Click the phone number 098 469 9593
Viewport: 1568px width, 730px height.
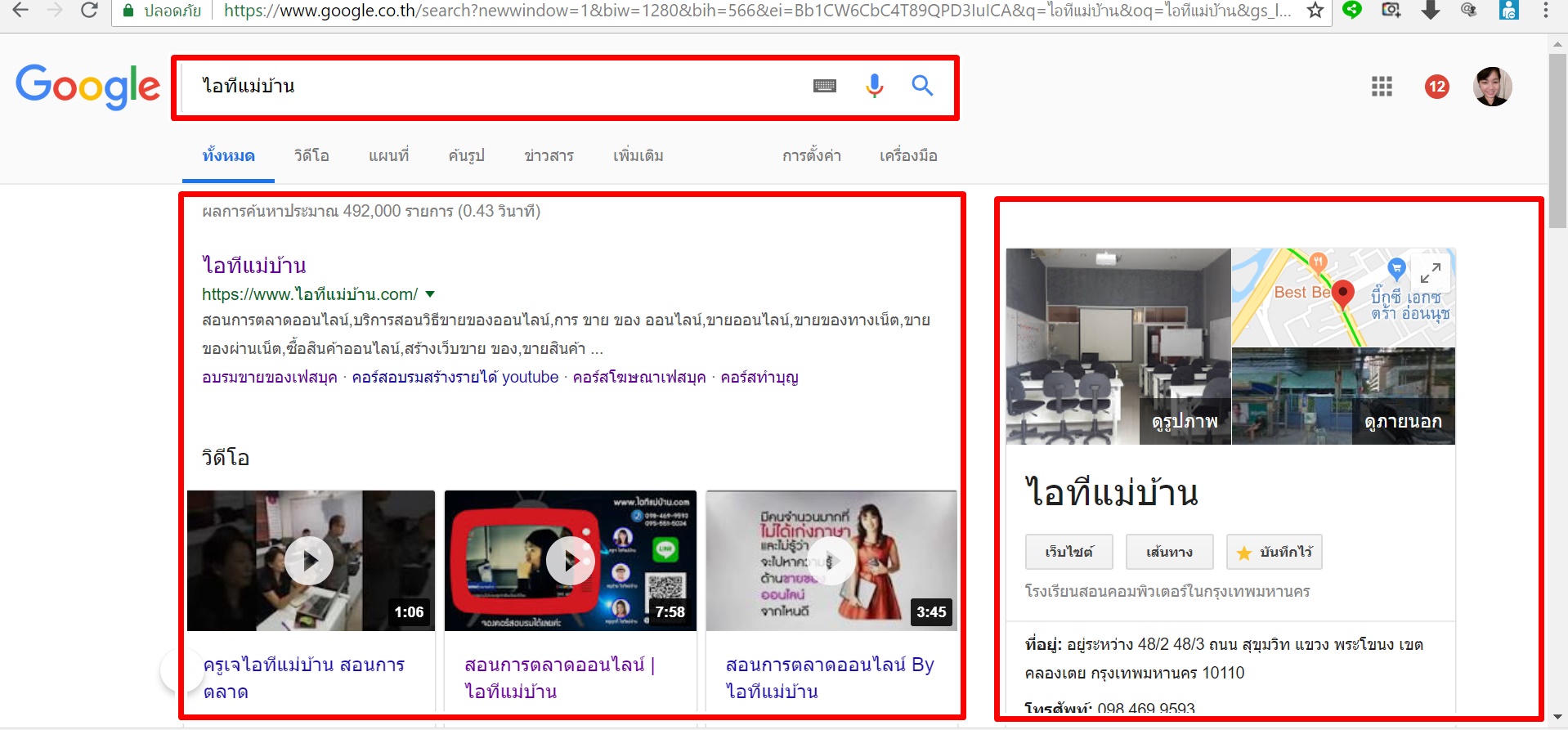pyautogui.click(x=1146, y=708)
